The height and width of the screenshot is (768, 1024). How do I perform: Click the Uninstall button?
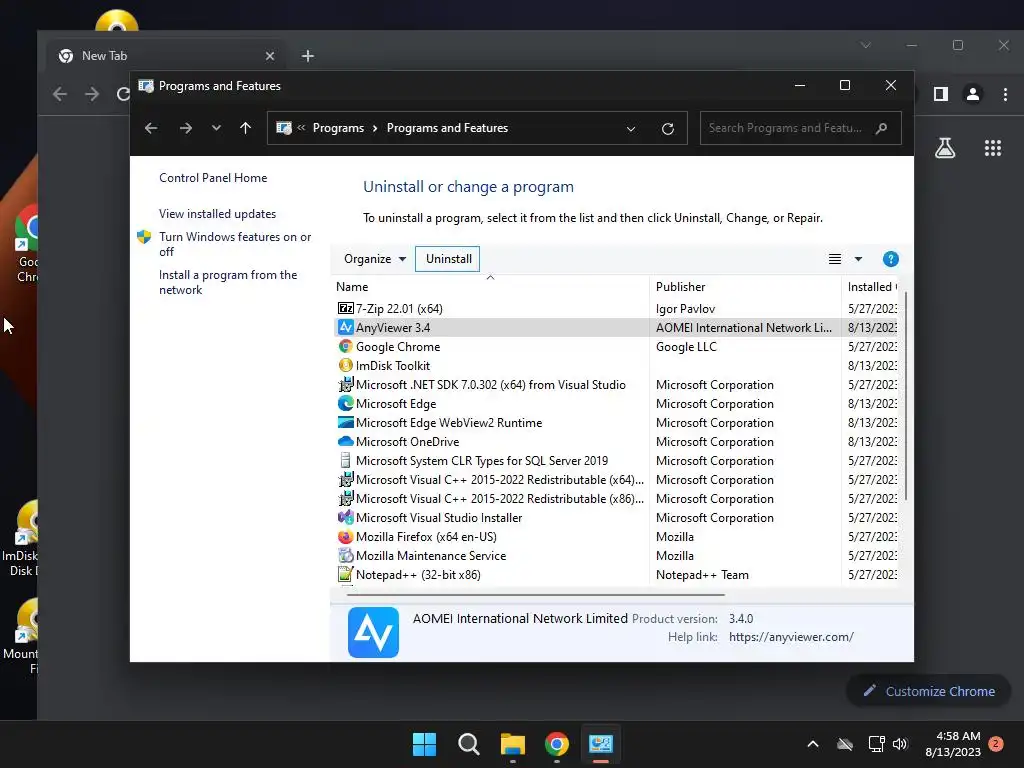(x=448, y=259)
